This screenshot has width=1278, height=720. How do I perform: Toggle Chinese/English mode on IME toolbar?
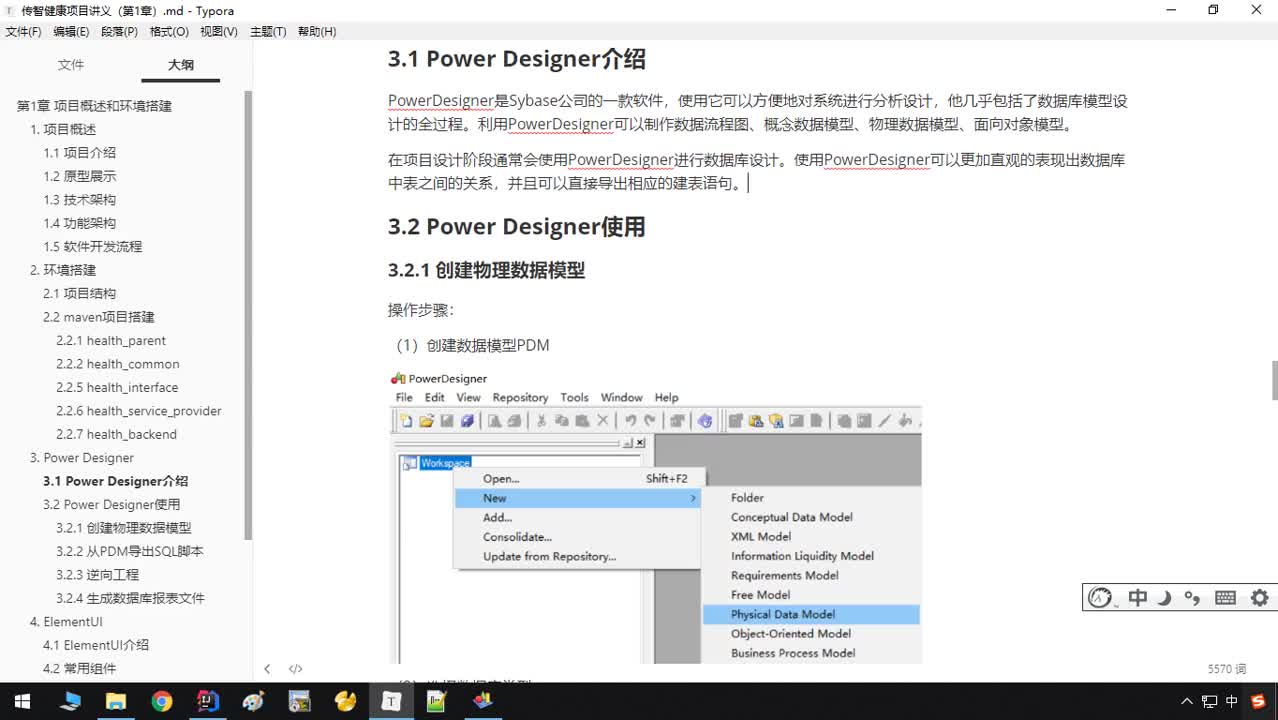[x=1138, y=598]
